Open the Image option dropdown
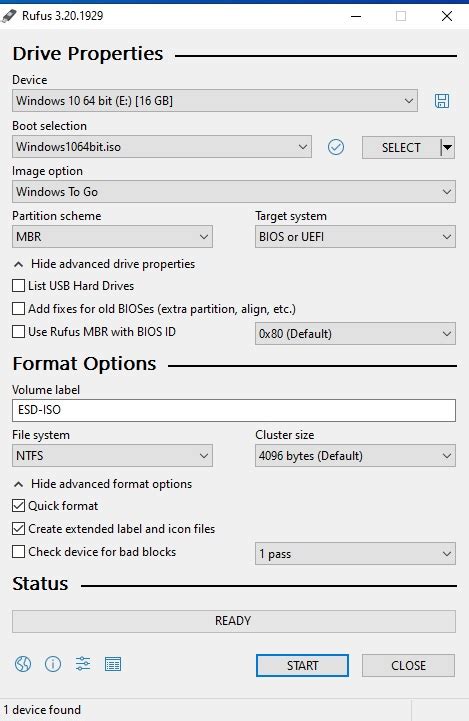The height and width of the screenshot is (721, 469). 234,192
